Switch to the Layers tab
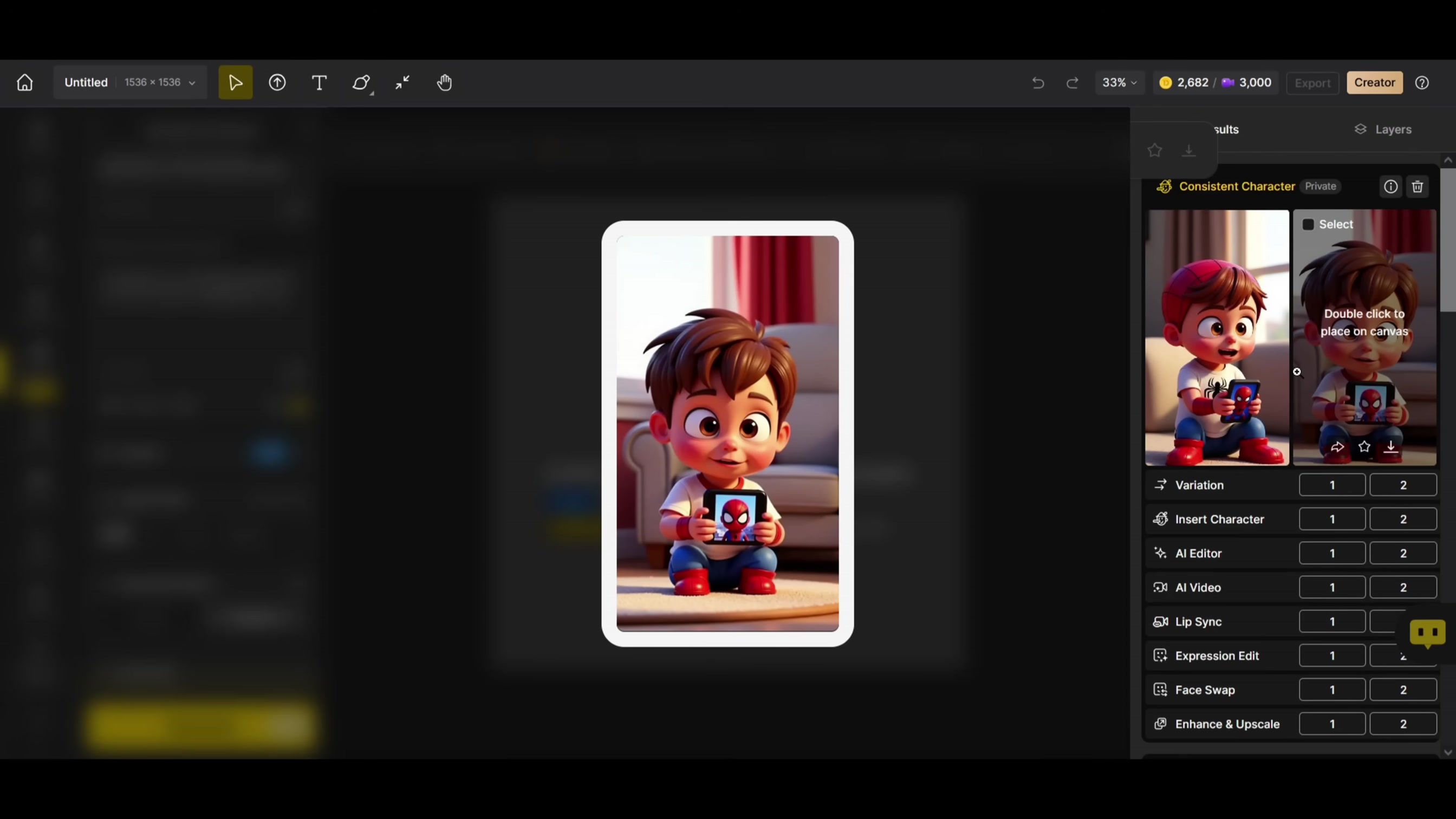 [x=1383, y=129]
